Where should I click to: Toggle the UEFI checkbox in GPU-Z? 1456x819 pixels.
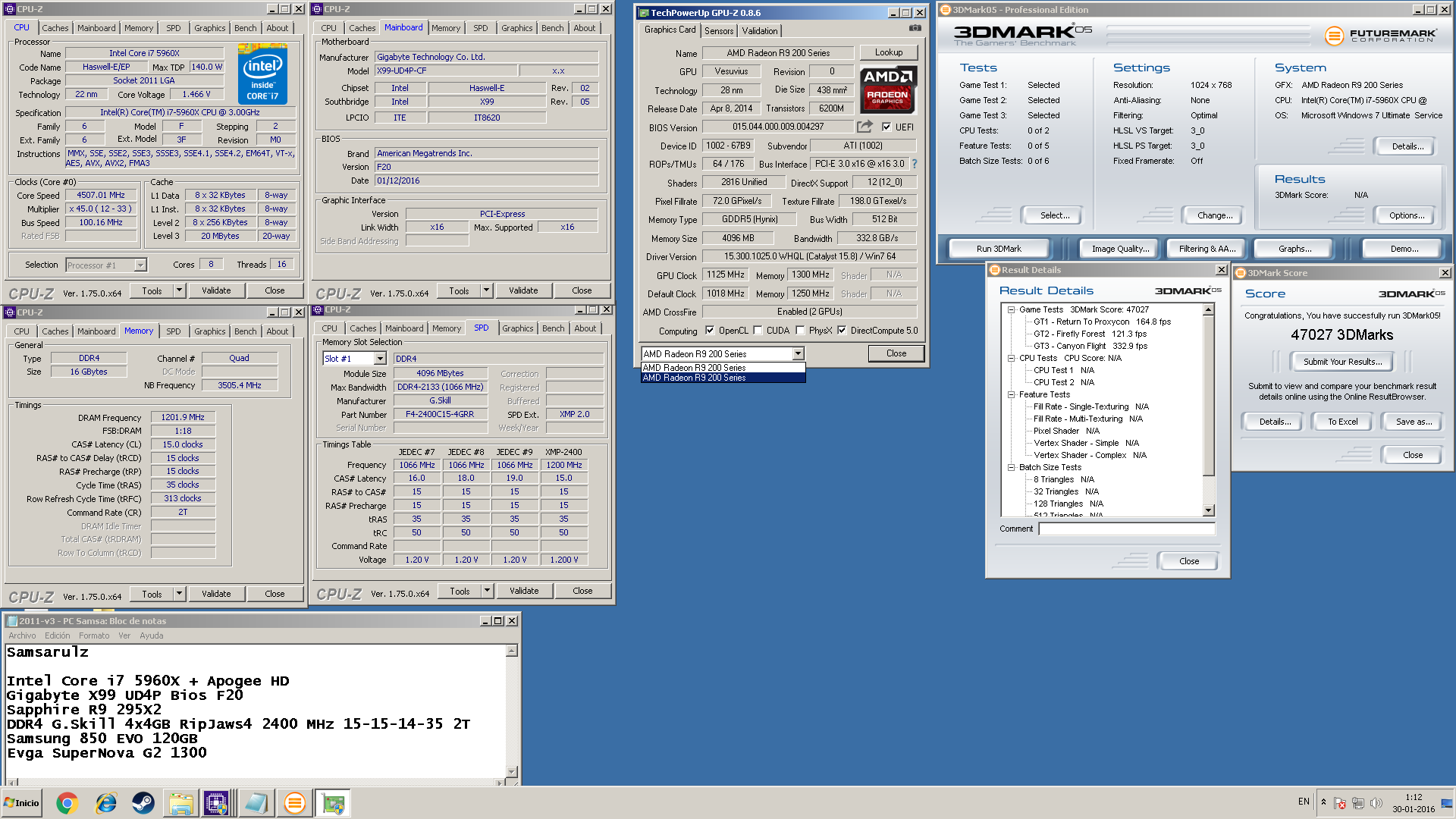pyautogui.click(x=886, y=127)
